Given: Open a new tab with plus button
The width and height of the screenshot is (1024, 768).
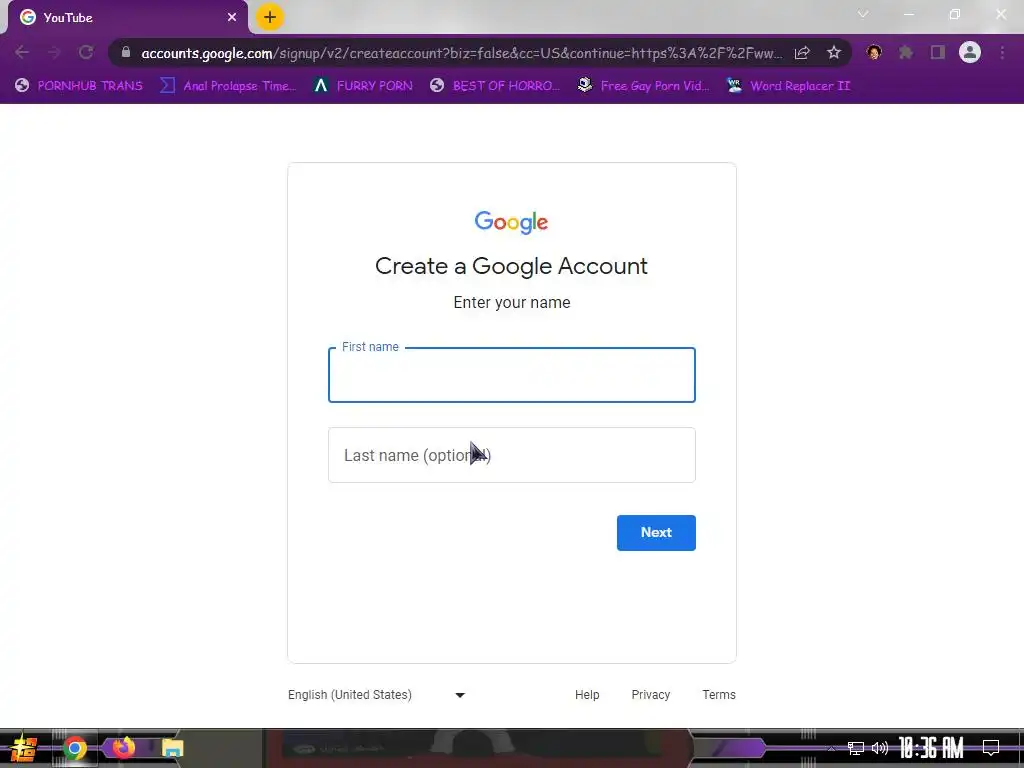Looking at the screenshot, I should pos(270,18).
